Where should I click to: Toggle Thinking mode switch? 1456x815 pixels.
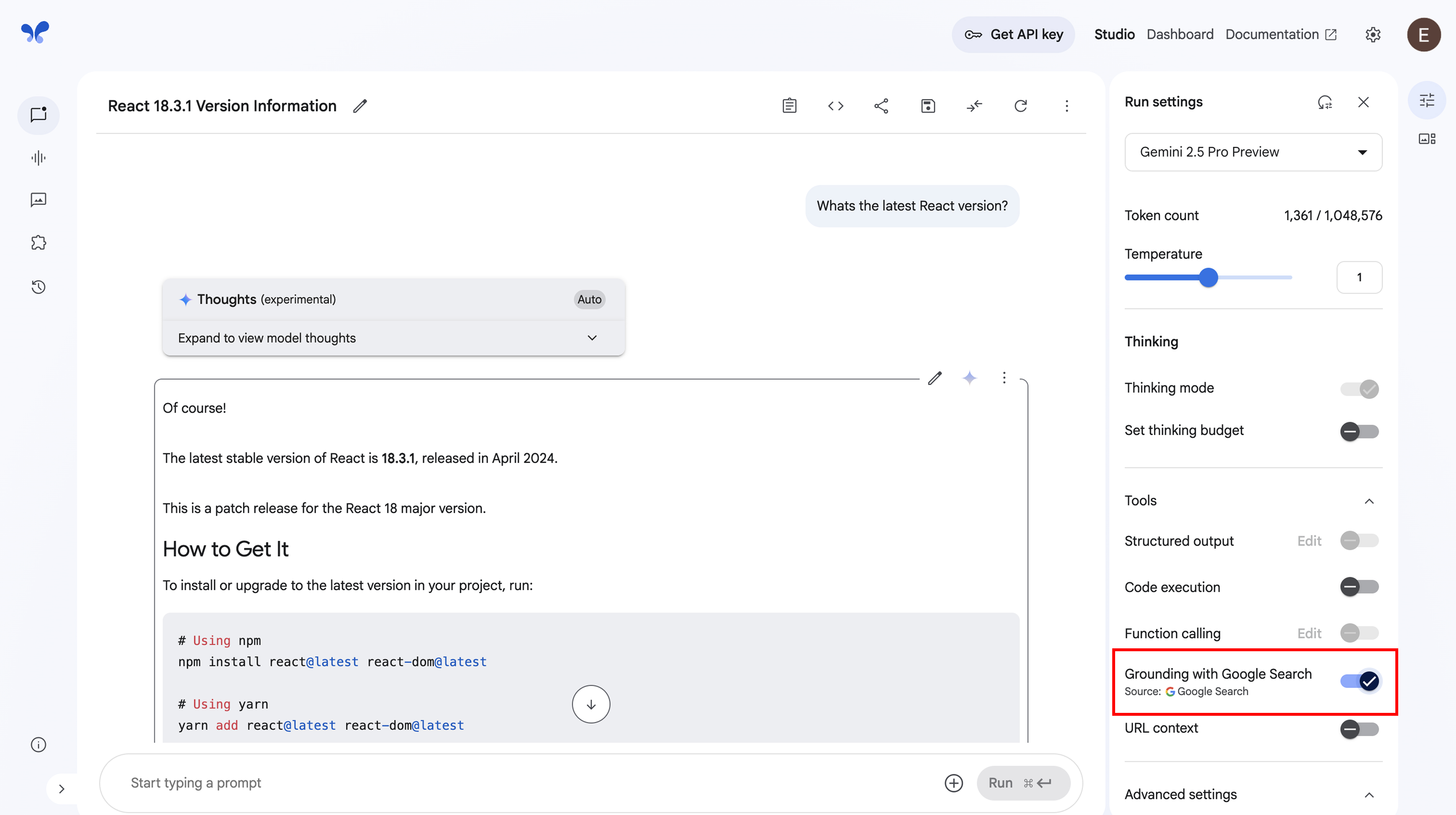(1360, 389)
